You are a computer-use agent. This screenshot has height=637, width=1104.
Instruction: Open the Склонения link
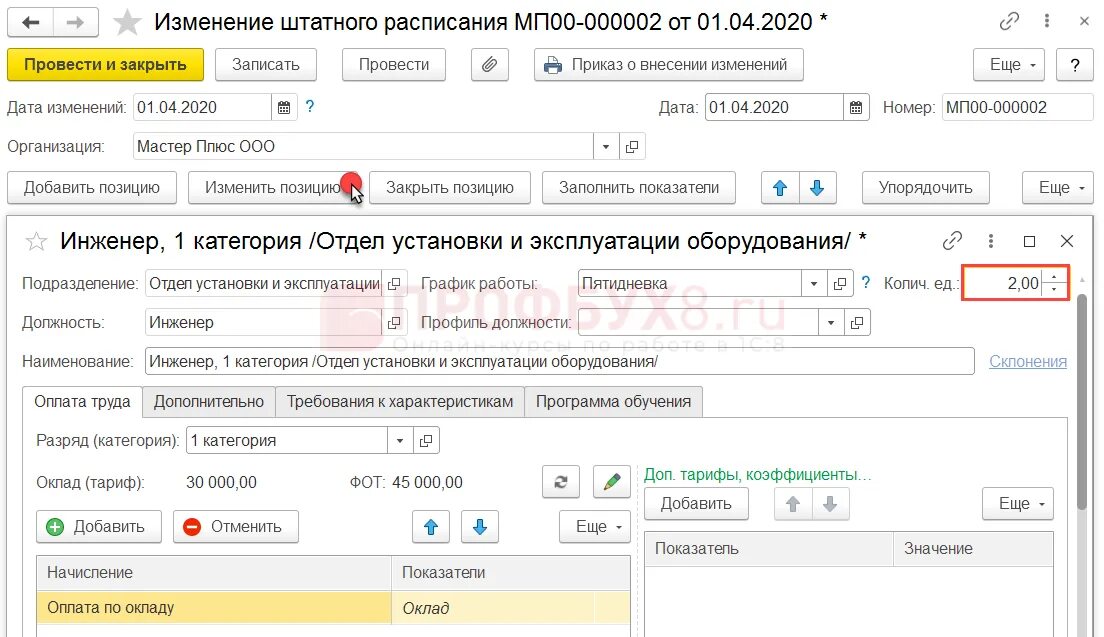[x=1027, y=361]
